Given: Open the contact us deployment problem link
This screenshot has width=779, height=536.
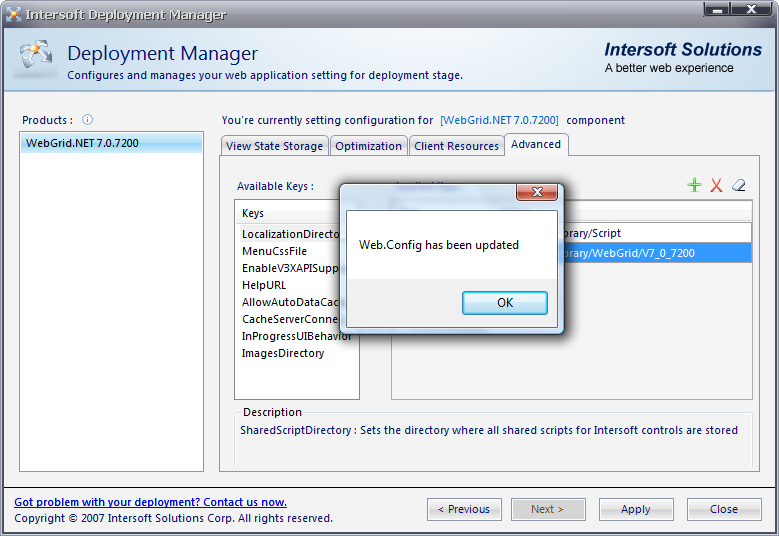Looking at the screenshot, I should click(151, 502).
